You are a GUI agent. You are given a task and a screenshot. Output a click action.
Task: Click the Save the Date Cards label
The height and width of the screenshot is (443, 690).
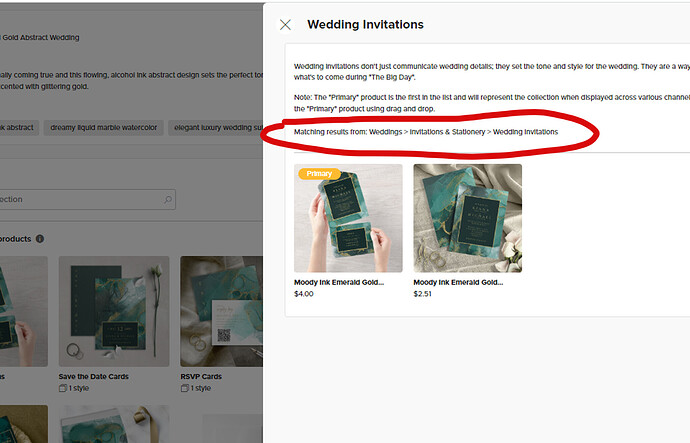tap(94, 377)
